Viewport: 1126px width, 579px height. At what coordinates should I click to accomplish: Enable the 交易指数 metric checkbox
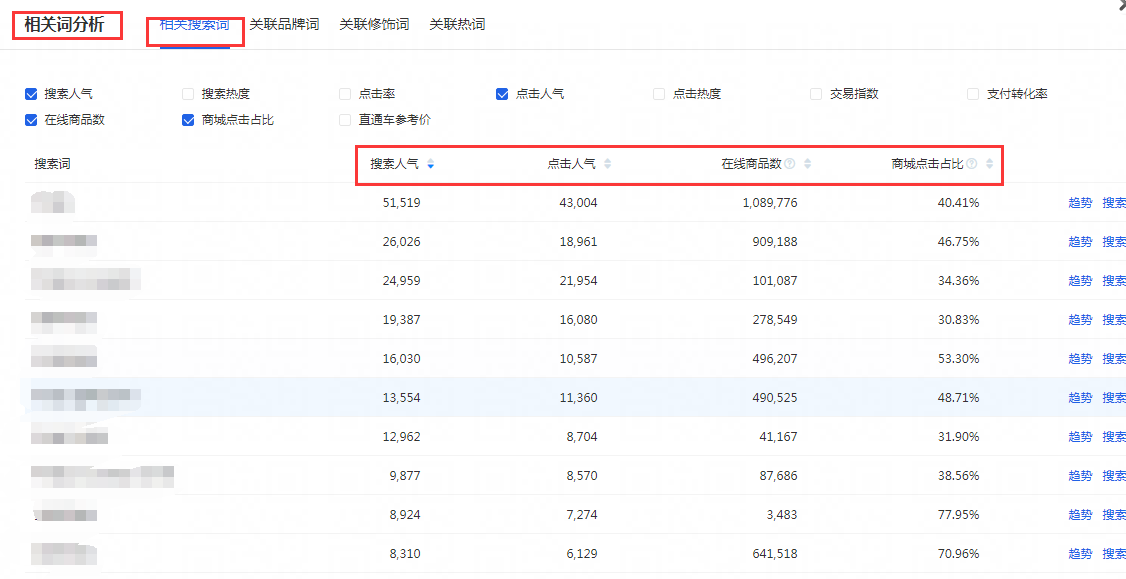coord(816,94)
